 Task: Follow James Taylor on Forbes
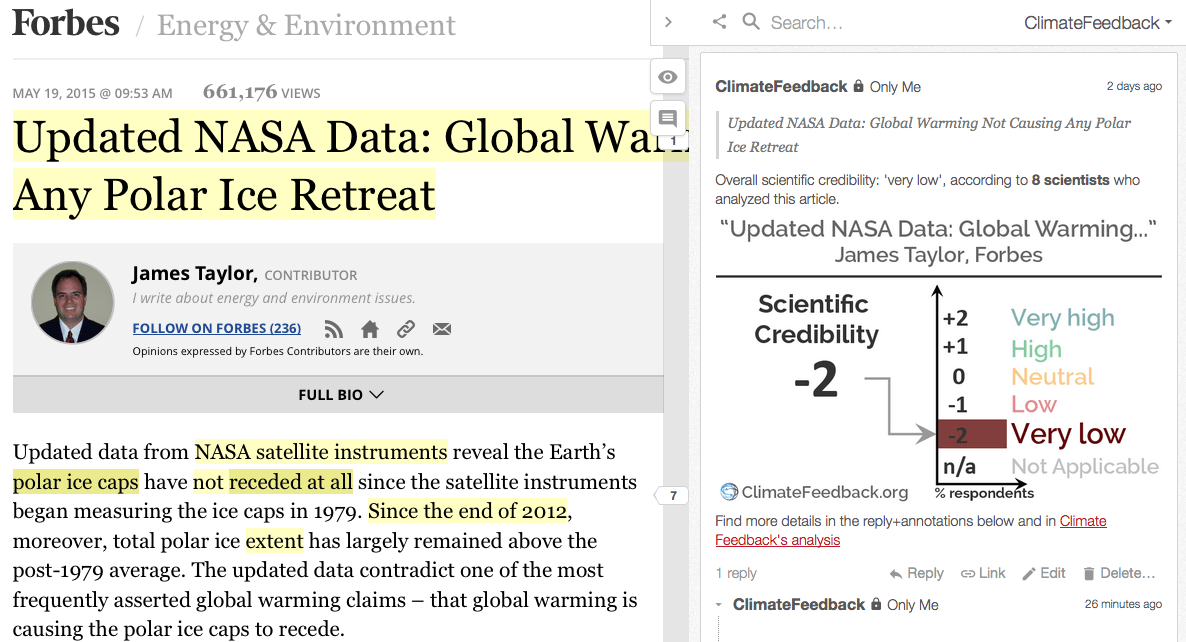(216, 328)
